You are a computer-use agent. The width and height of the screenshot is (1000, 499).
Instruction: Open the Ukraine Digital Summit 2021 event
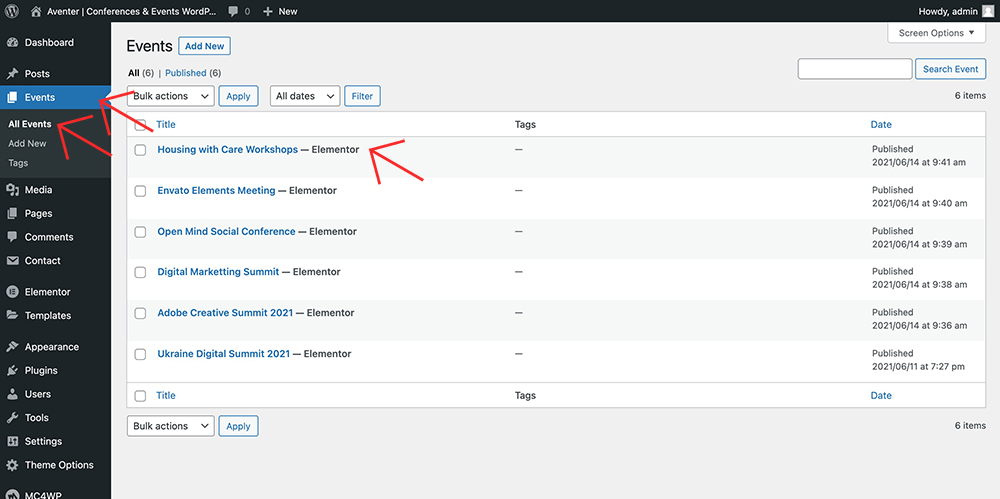pos(223,354)
